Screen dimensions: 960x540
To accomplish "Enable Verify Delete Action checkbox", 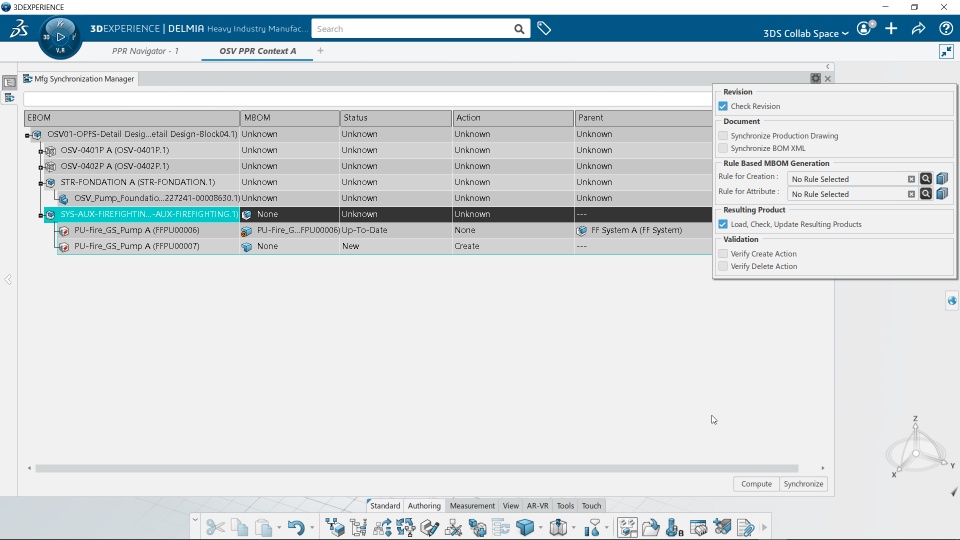I will click(x=723, y=266).
